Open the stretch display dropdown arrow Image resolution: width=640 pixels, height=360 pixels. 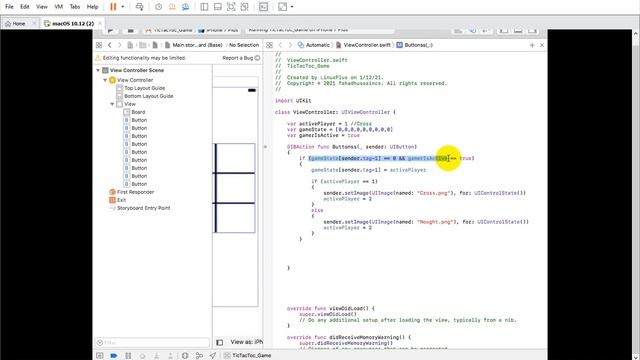tap(291, 7)
